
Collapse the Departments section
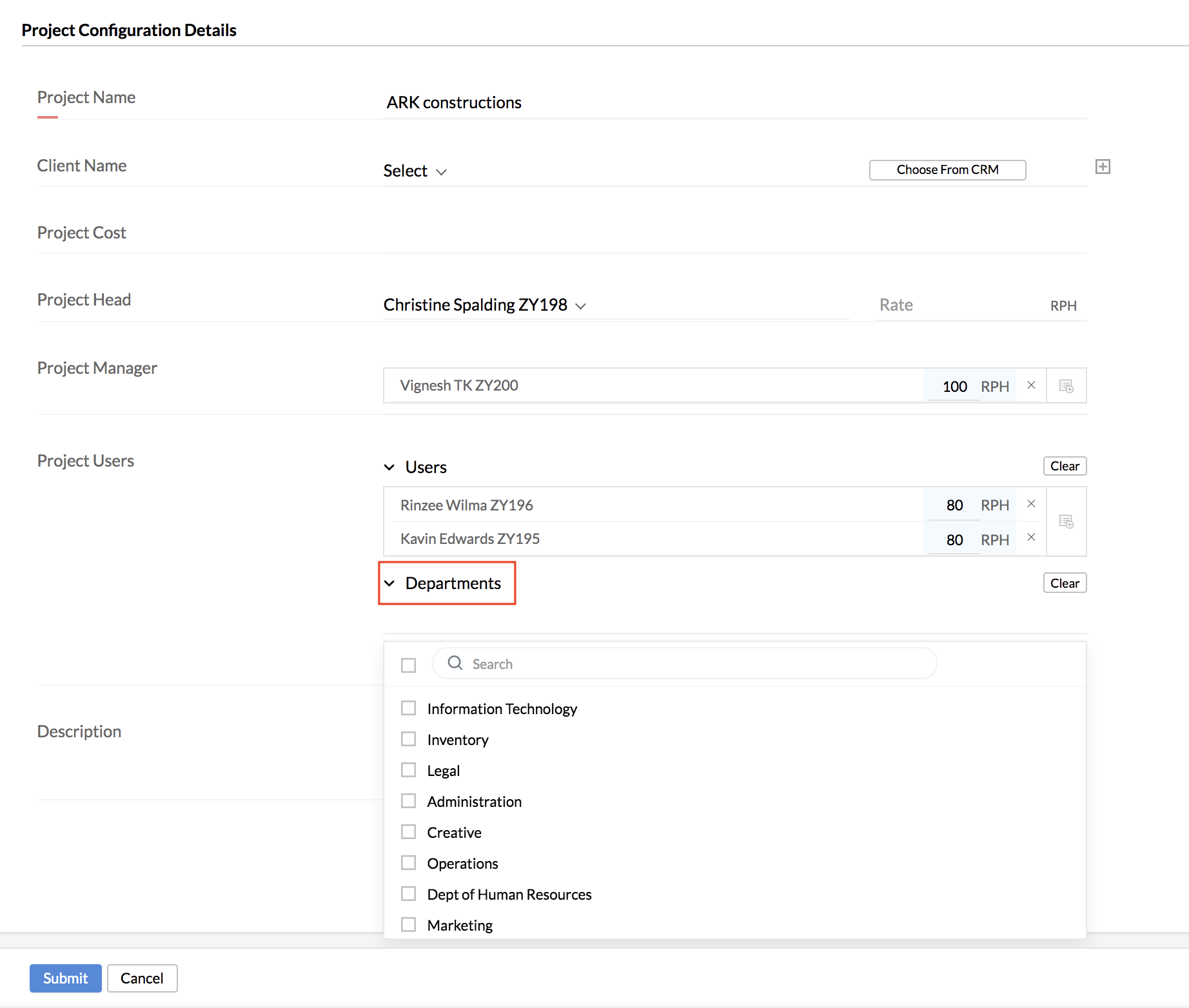pyautogui.click(x=389, y=583)
